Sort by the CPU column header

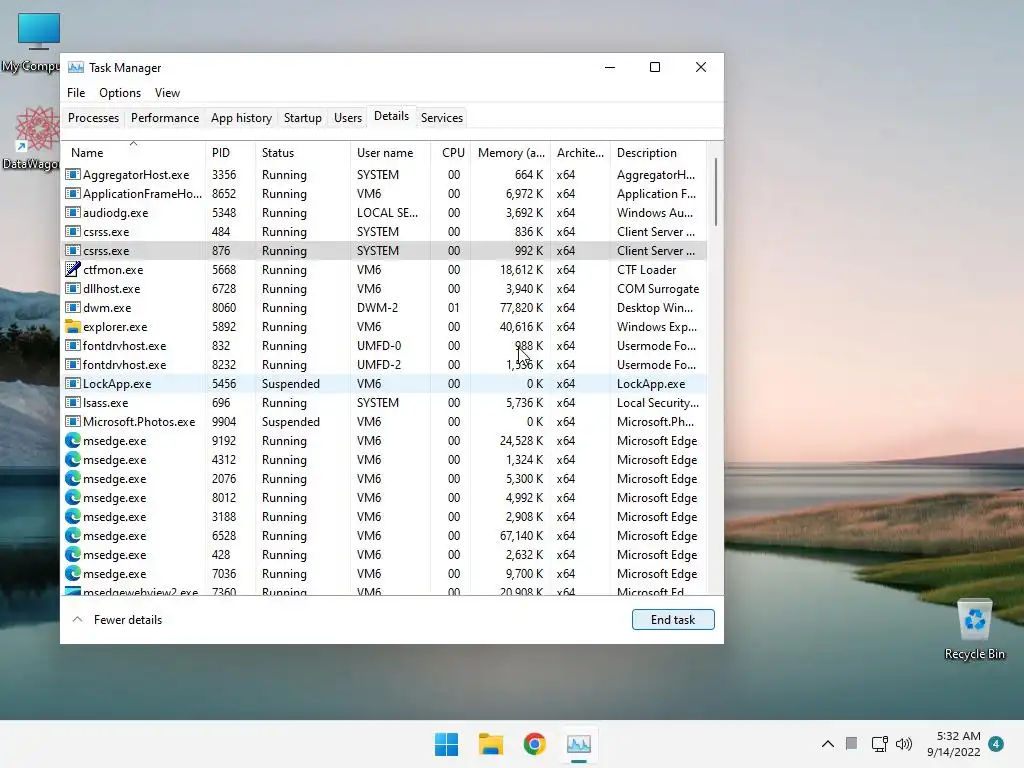tap(451, 152)
